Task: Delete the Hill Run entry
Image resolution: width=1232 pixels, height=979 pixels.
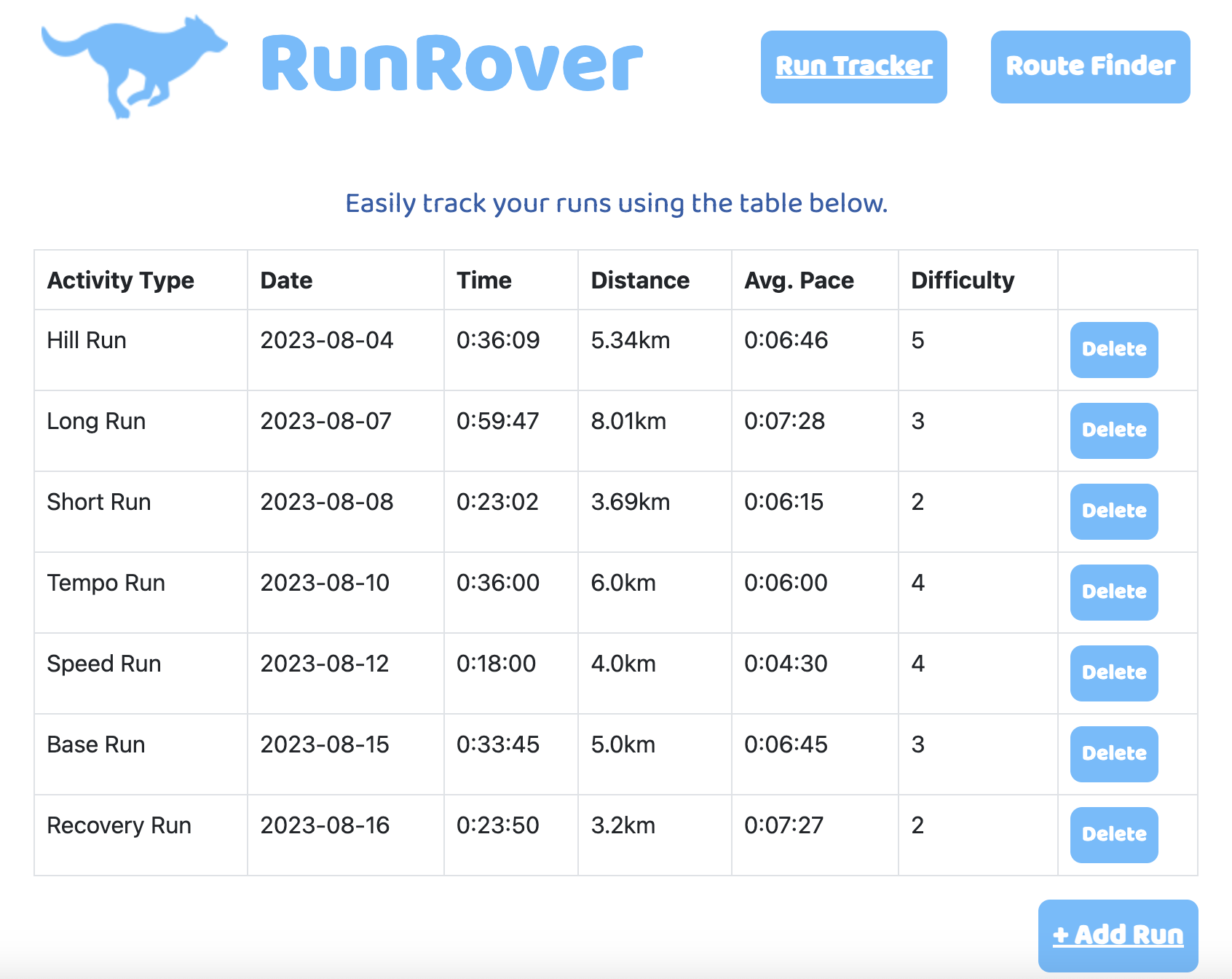Action: pyautogui.click(x=1114, y=350)
